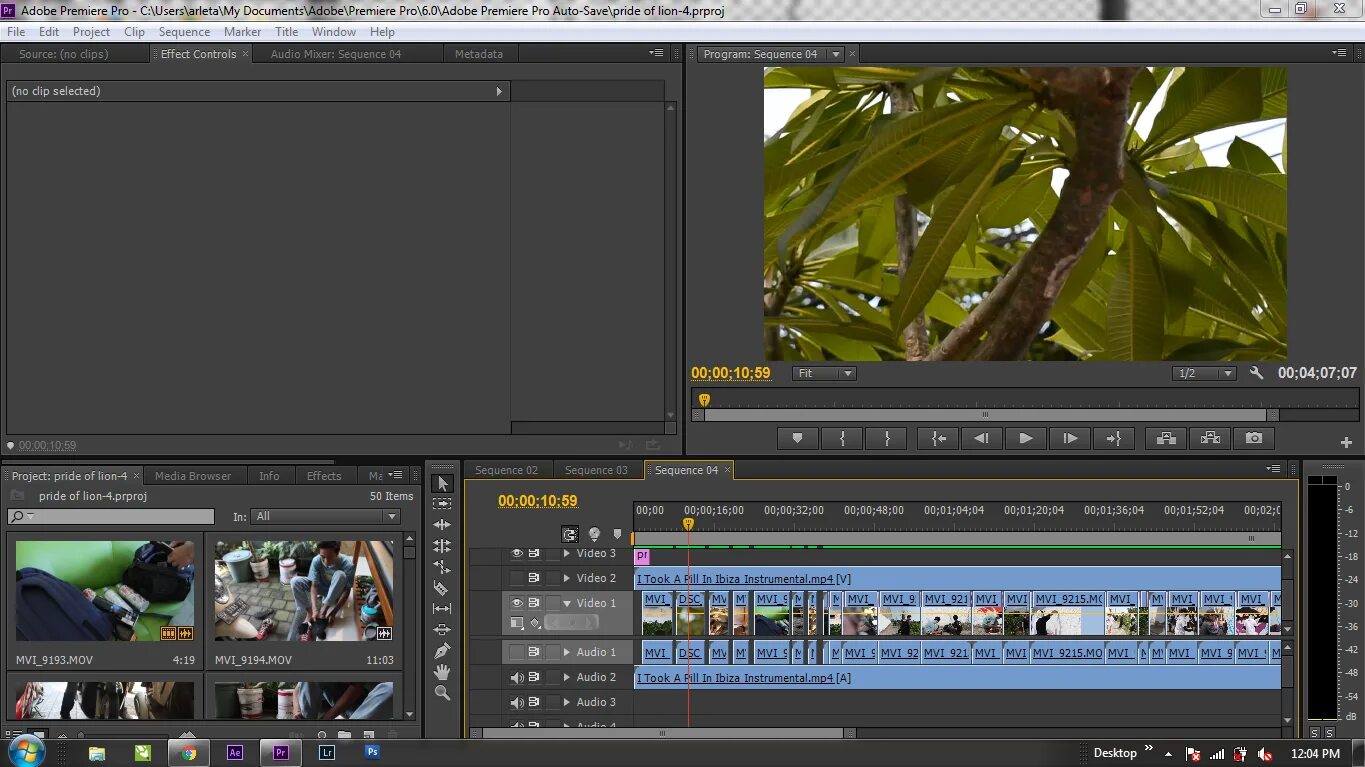
Task: Click the Set Display Style icon on Video 1
Action: pos(517,623)
